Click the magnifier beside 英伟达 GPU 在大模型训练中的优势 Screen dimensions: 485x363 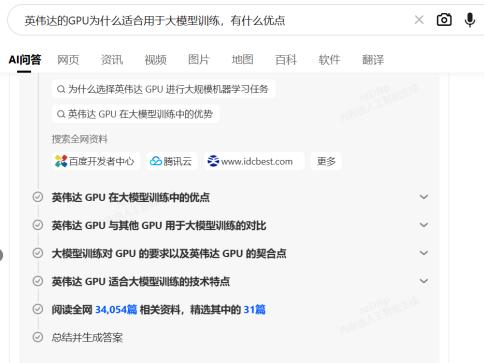(x=61, y=114)
